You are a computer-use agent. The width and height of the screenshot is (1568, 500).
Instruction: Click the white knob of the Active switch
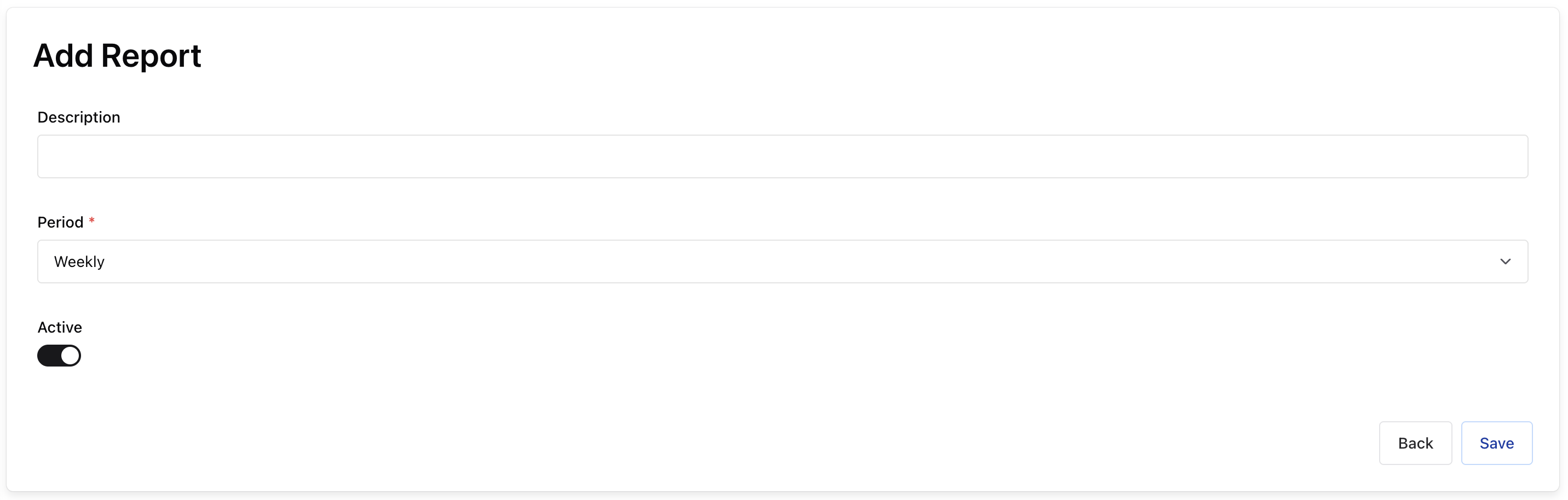tap(70, 356)
